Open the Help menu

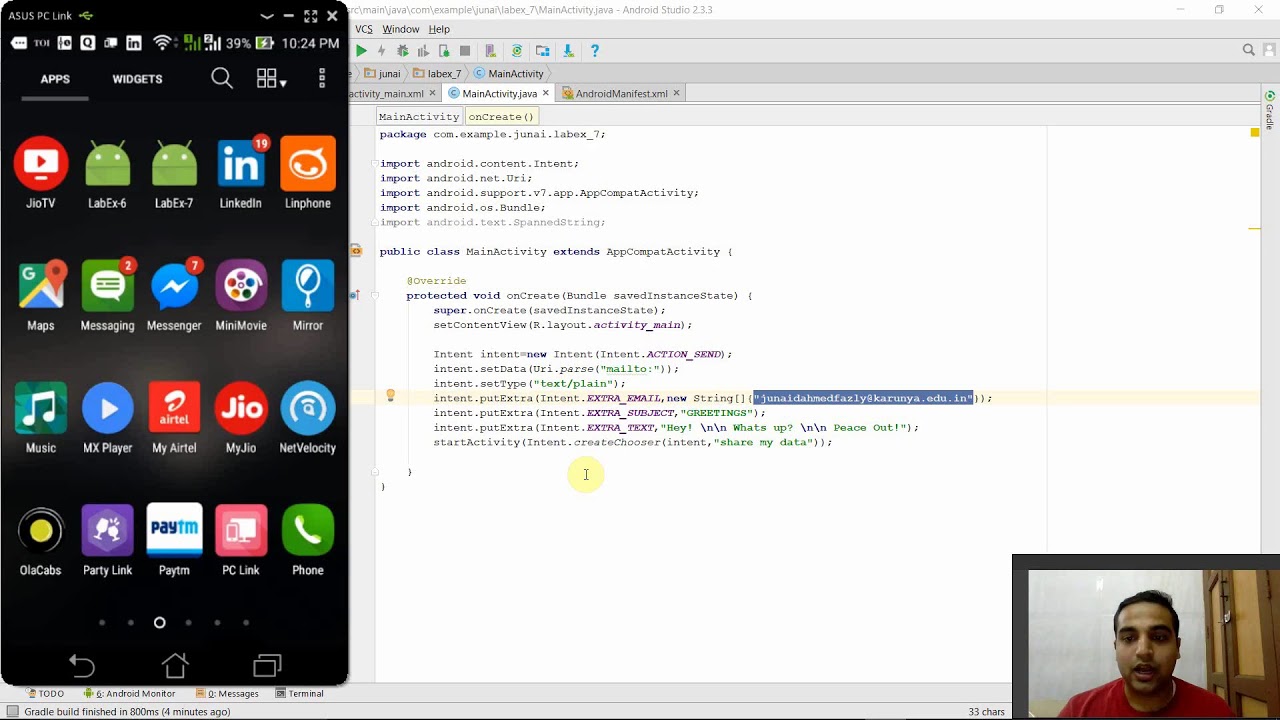click(439, 29)
